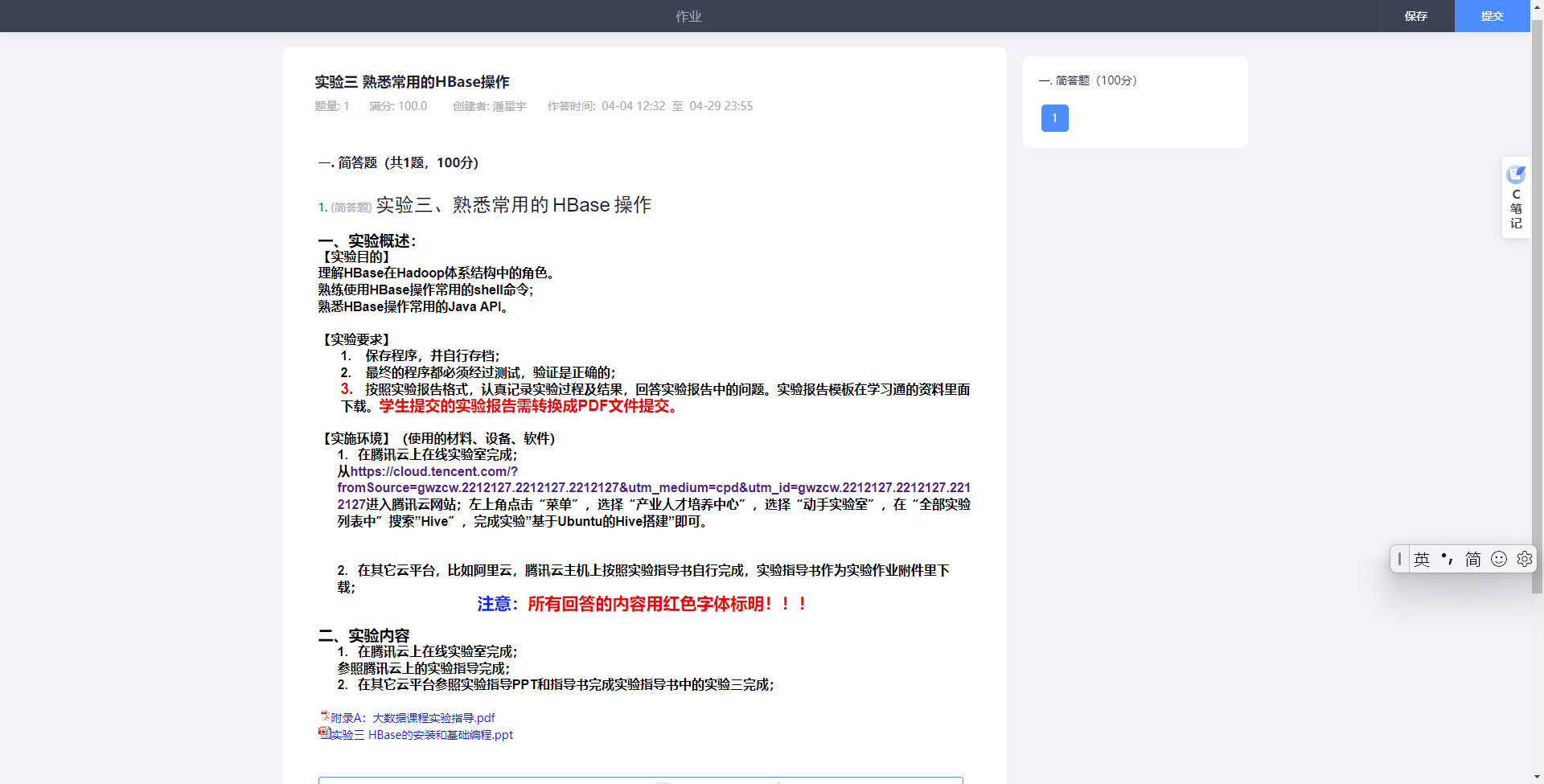The width and height of the screenshot is (1544, 784).
Task: Click the title 实验三 熟悉常用的HBase操作
Action: click(x=412, y=82)
